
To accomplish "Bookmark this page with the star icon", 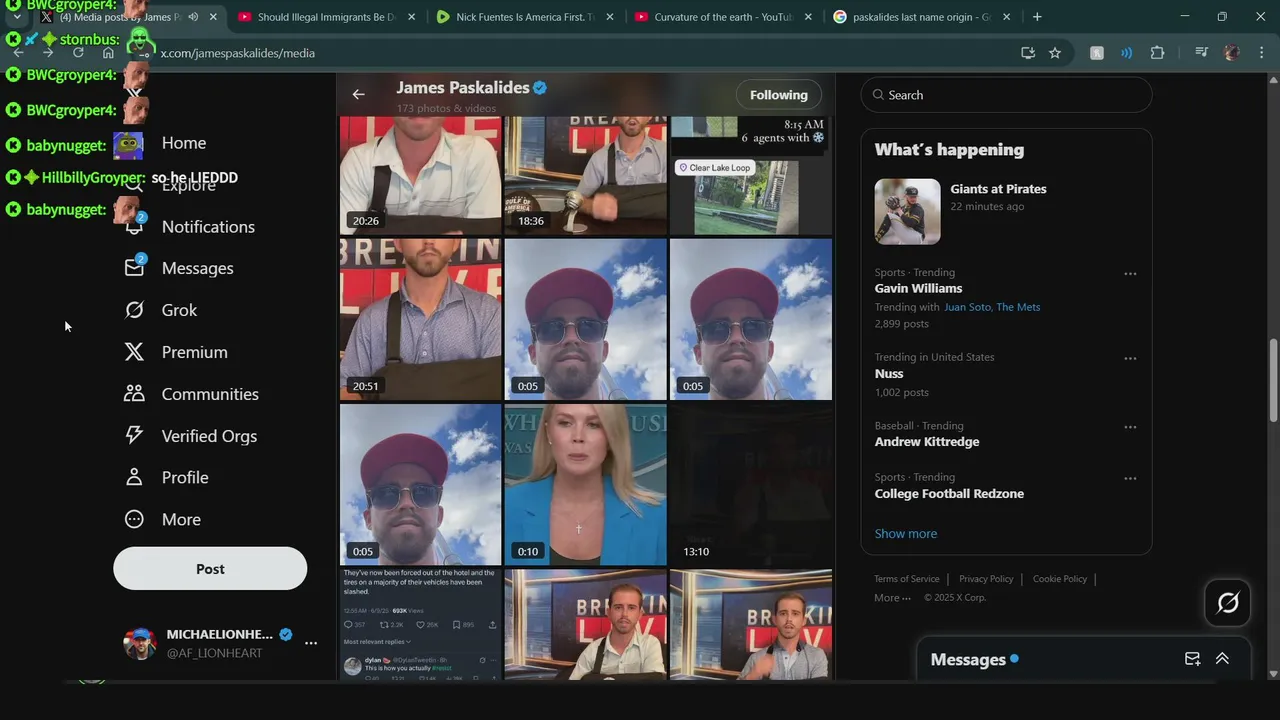I will pos(1055,53).
